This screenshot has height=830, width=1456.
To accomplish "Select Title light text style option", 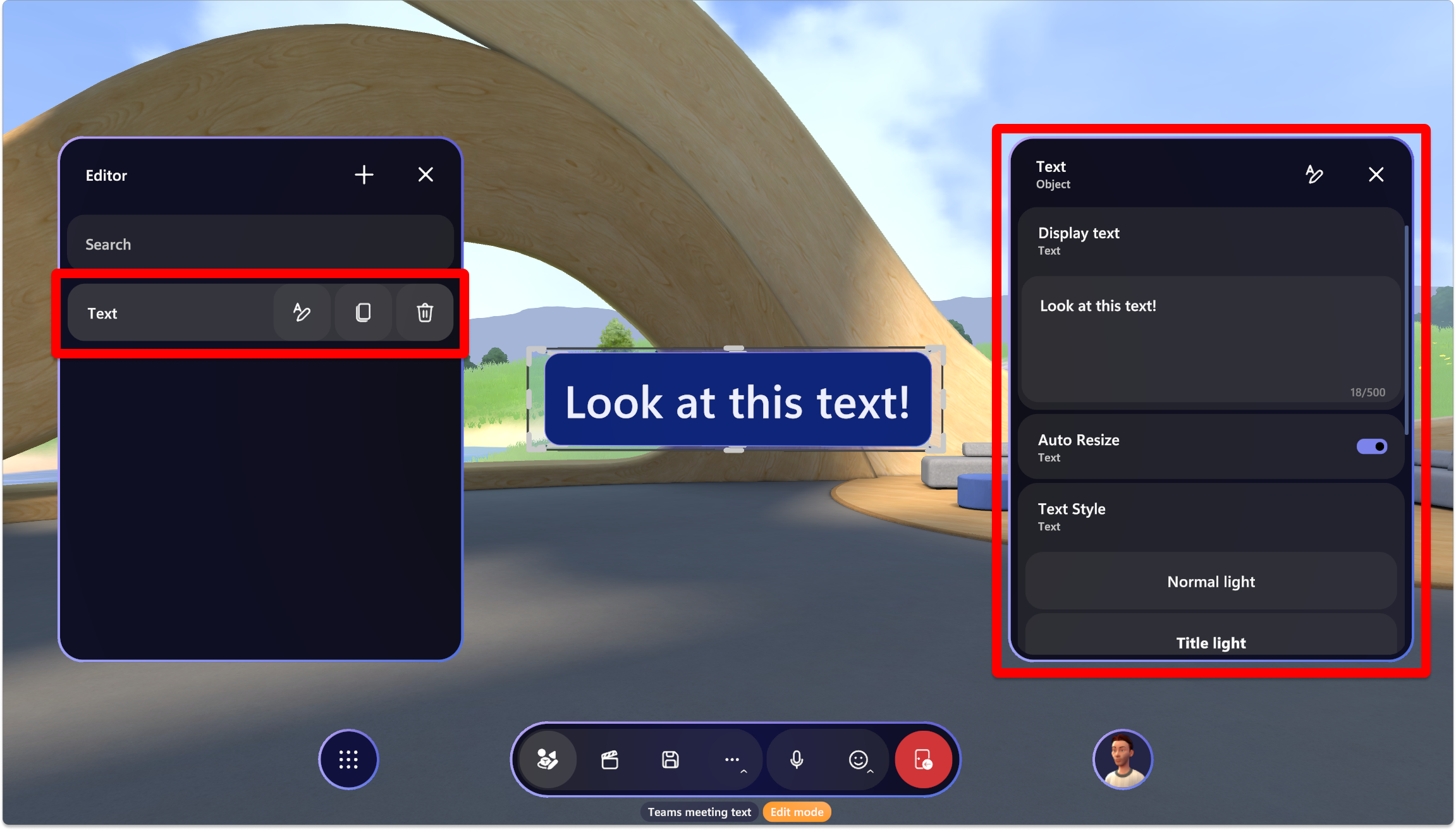I will point(1210,642).
